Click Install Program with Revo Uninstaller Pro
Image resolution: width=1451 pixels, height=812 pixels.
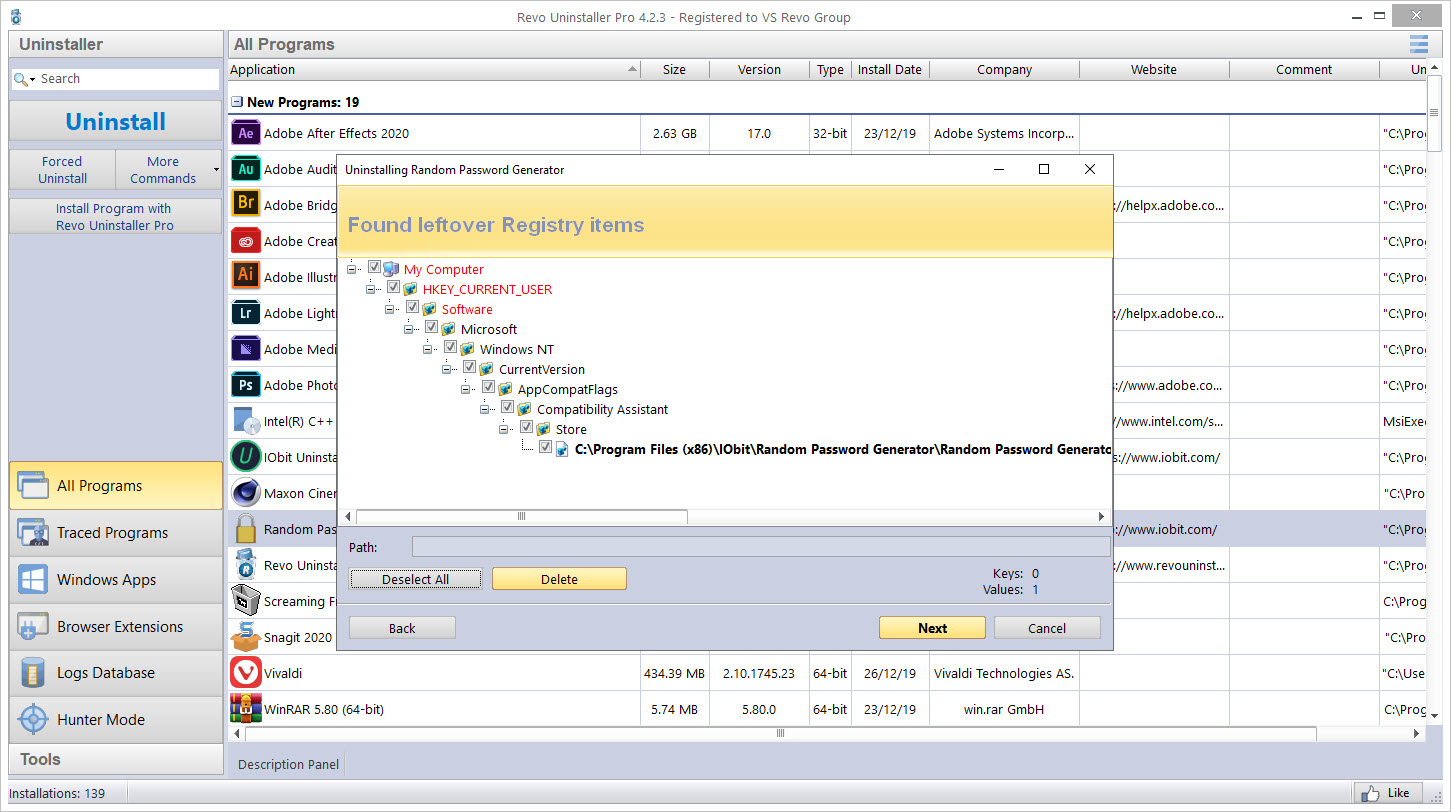[x=116, y=217]
